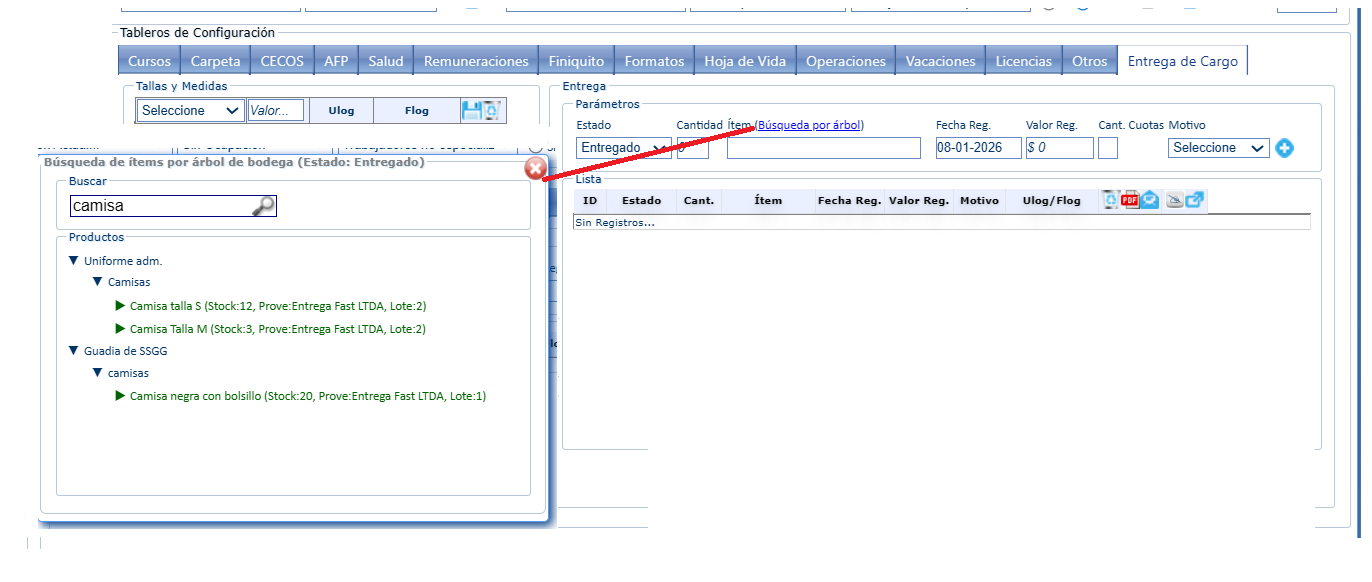The image size is (1372, 582).
Task: Click the Búsqueda por árbol link
Action: pos(809,125)
